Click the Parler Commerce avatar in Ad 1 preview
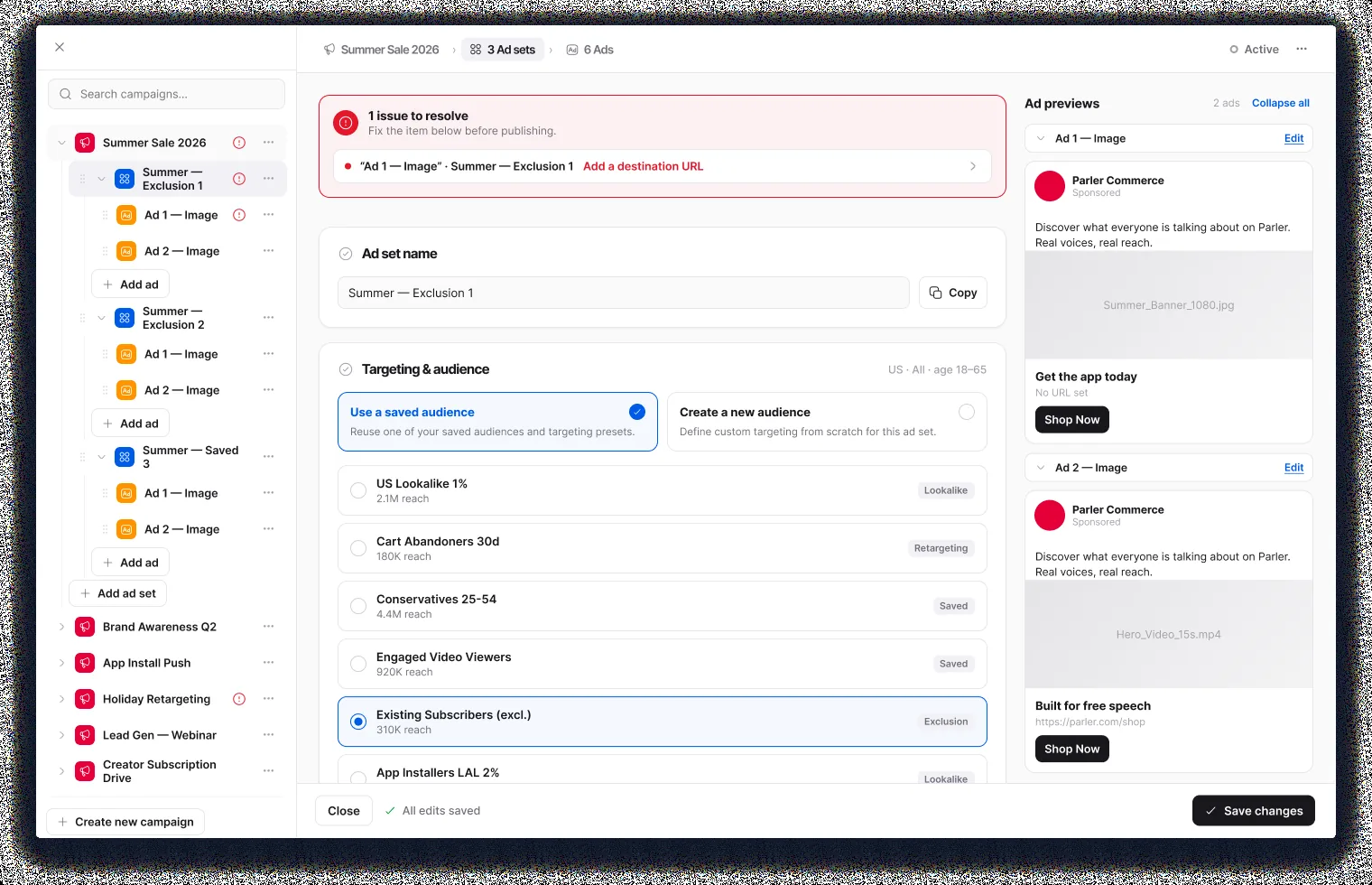Screen dimensions: 1372x885 point(1050,186)
